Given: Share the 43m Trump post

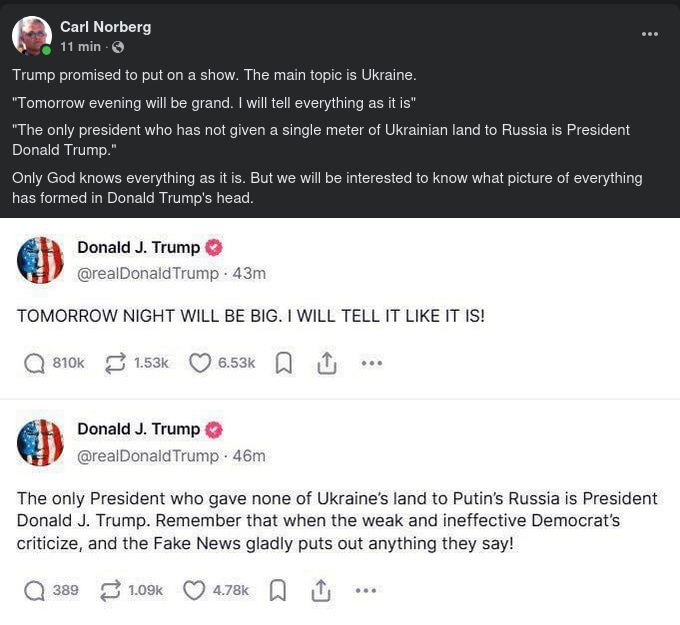Looking at the screenshot, I should coord(326,364).
